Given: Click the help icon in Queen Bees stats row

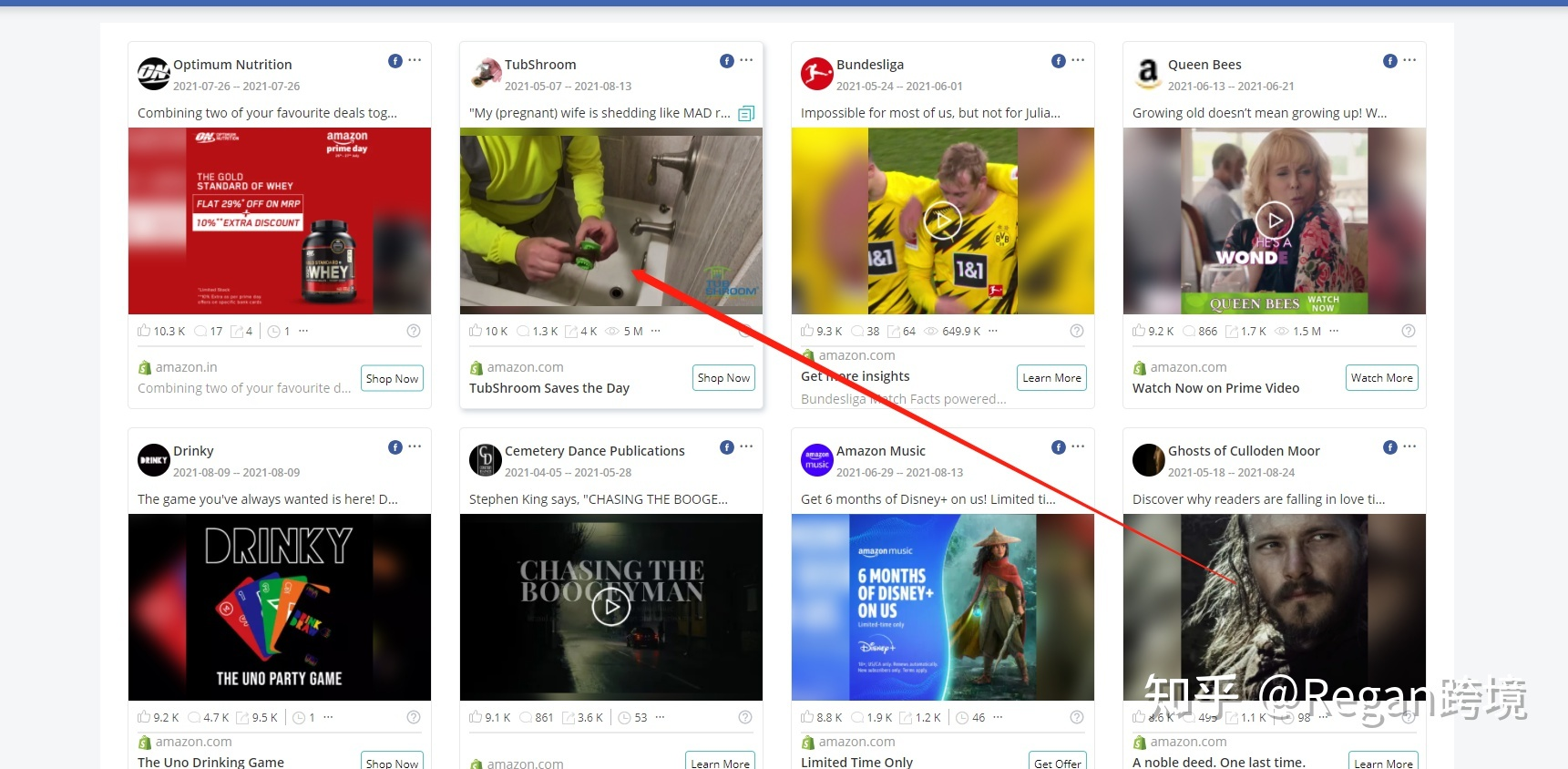Looking at the screenshot, I should coord(1409,331).
